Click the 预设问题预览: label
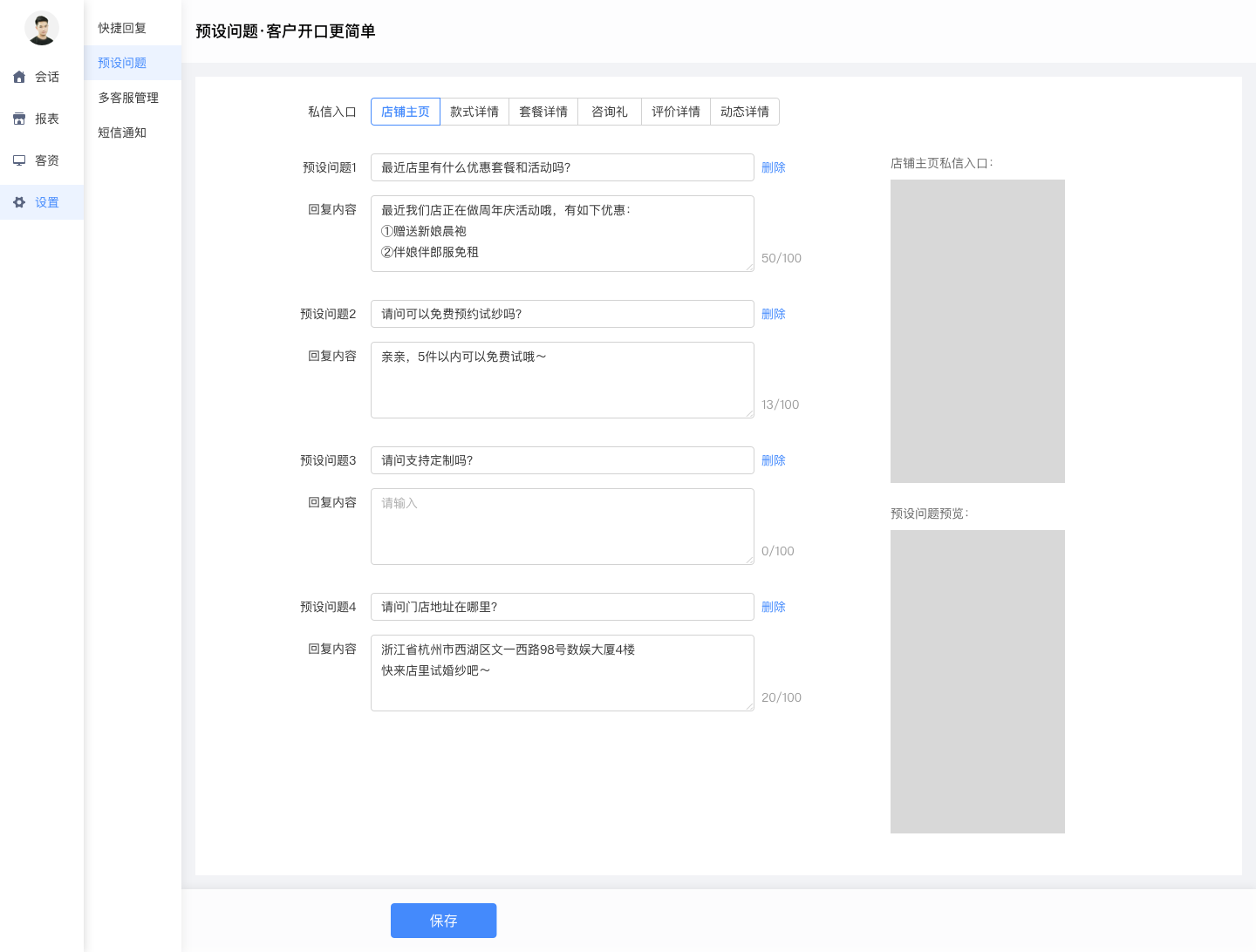Screen dimensions: 1256x952 930,513
